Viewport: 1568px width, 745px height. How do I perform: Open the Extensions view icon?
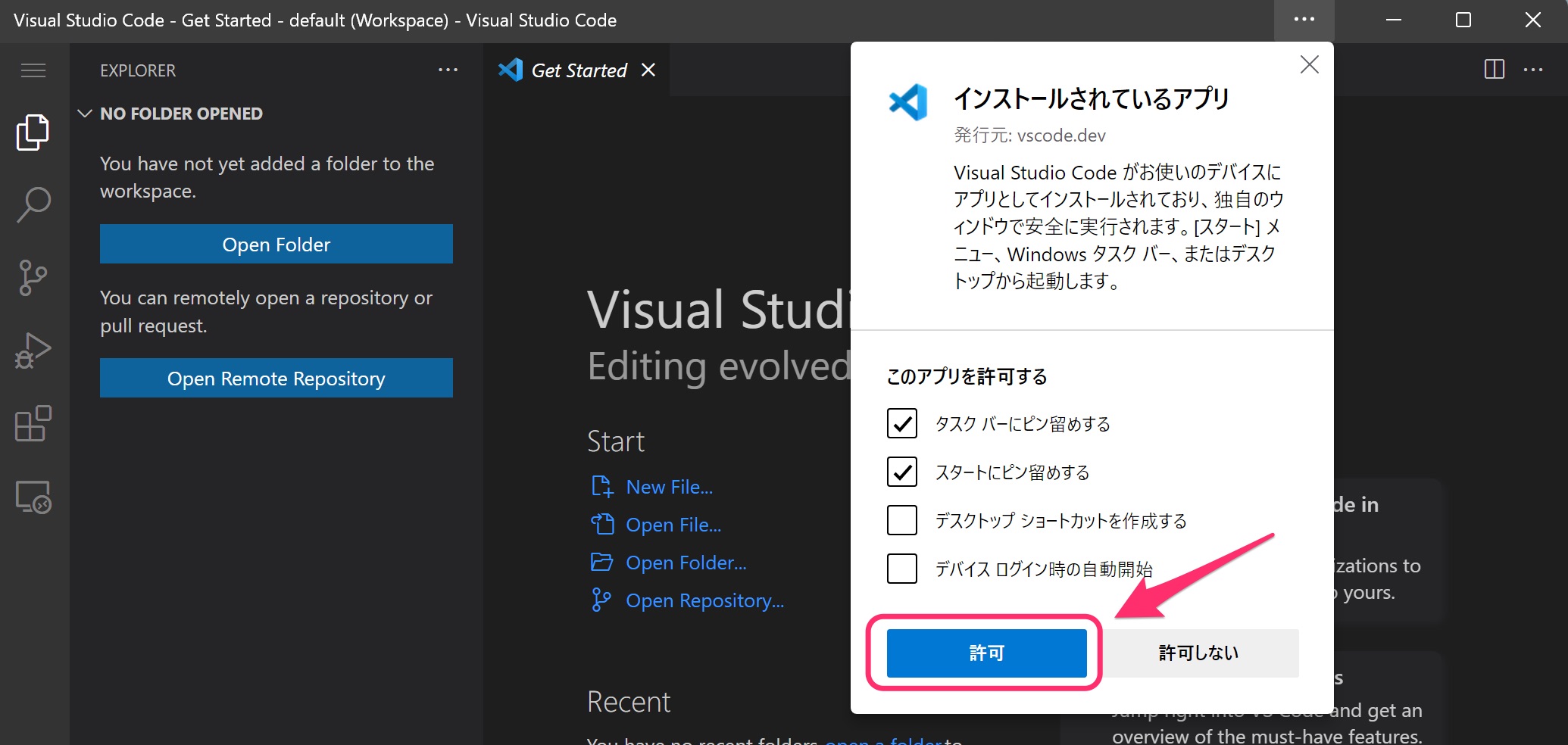tap(33, 423)
